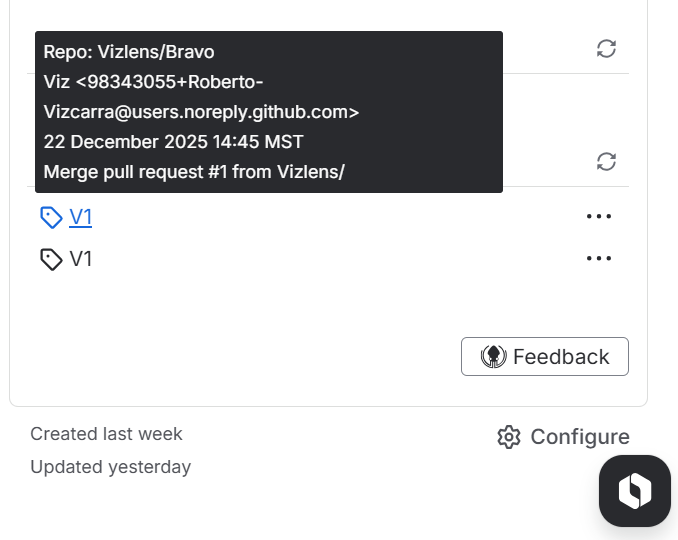
Task: Click the "Repo: Vizlens/Bravo" tooltip line
Action: click(x=129, y=52)
